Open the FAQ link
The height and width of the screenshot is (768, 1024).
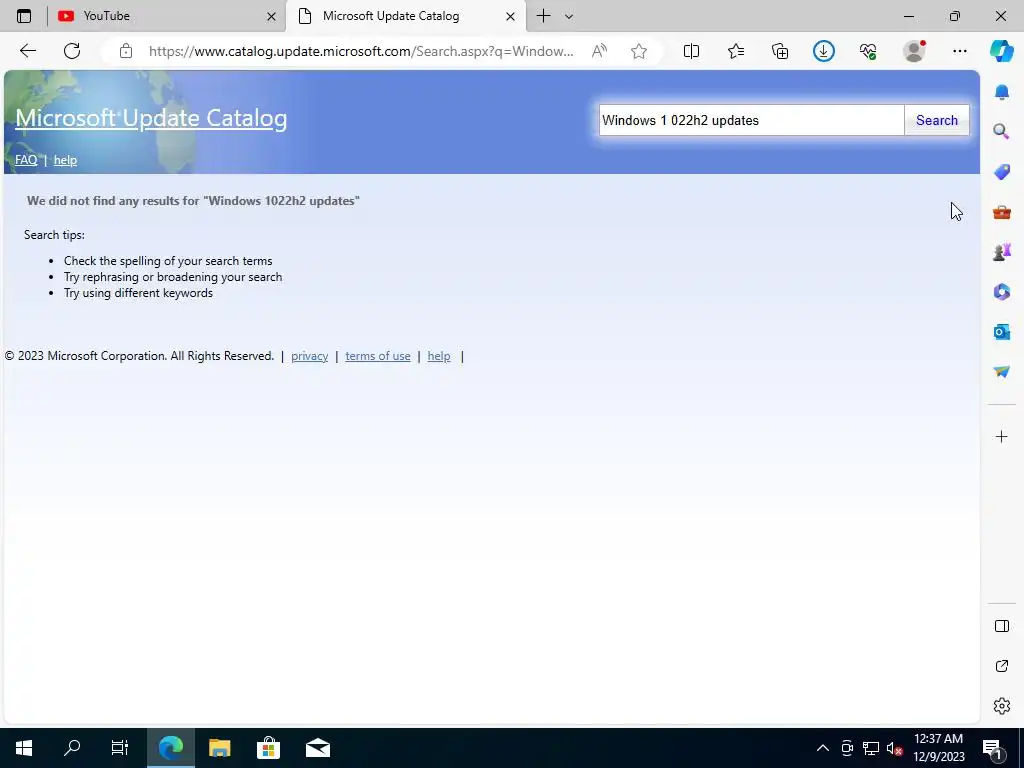point(26,160)
